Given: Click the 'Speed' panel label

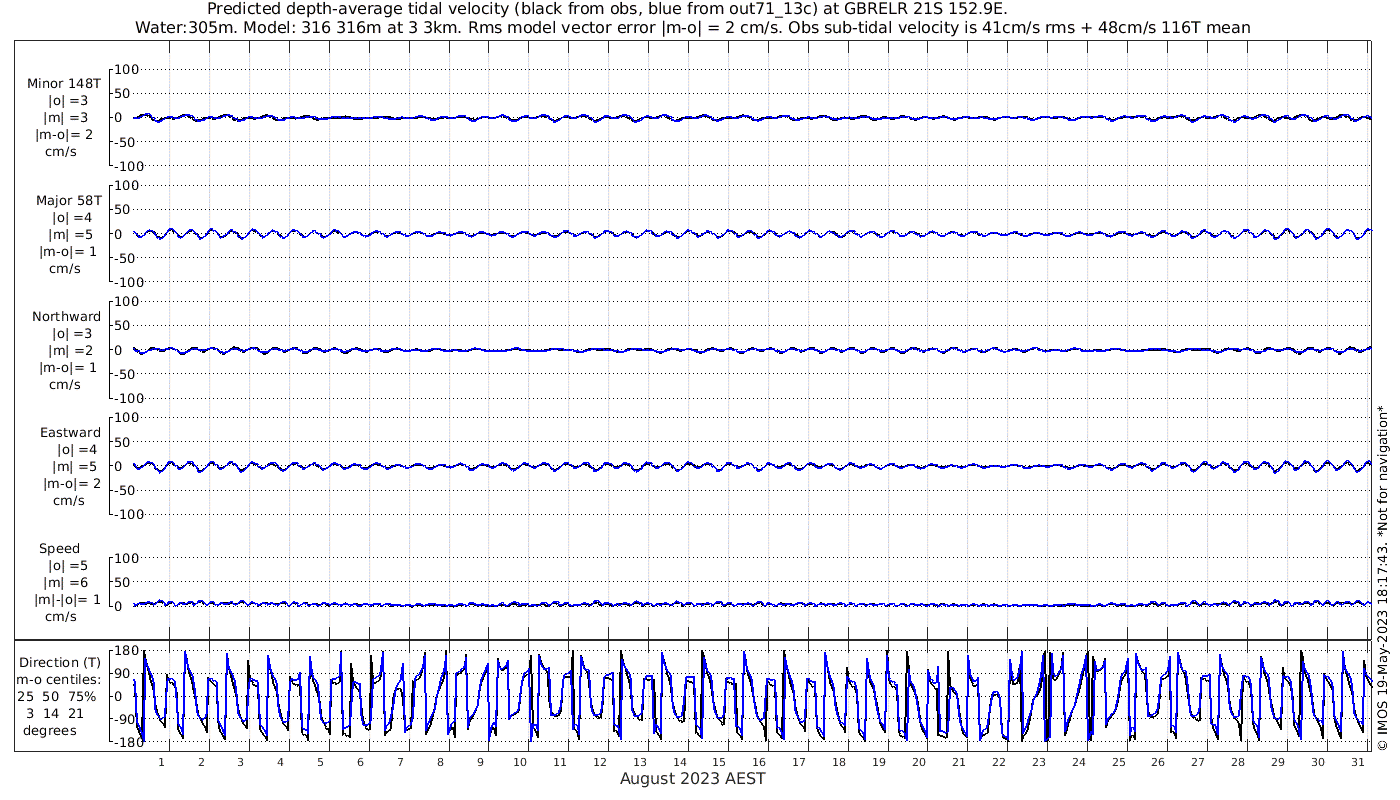Looking at the screenshot, I should coord(60,548).
